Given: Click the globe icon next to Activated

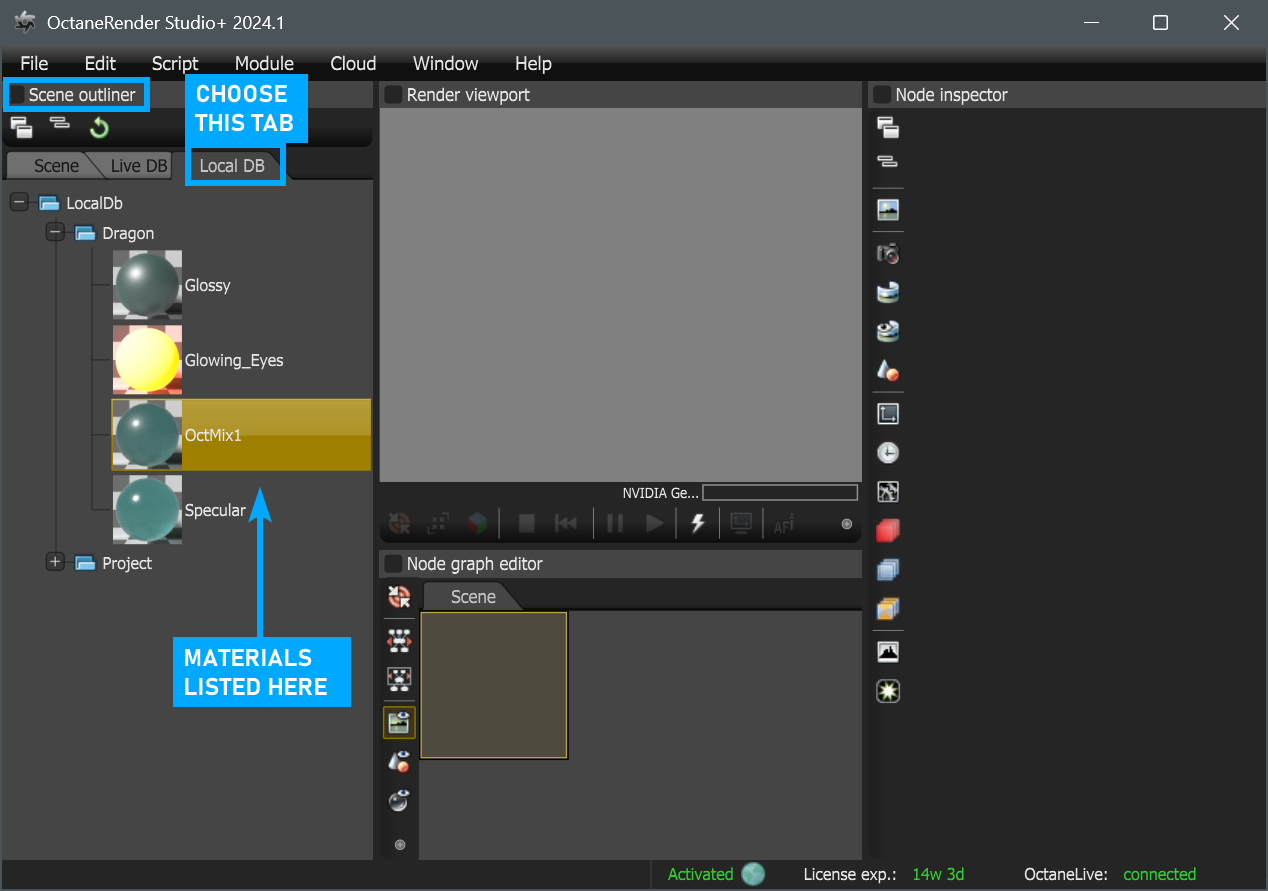Looking at the screenshot, I should [753, 874].
